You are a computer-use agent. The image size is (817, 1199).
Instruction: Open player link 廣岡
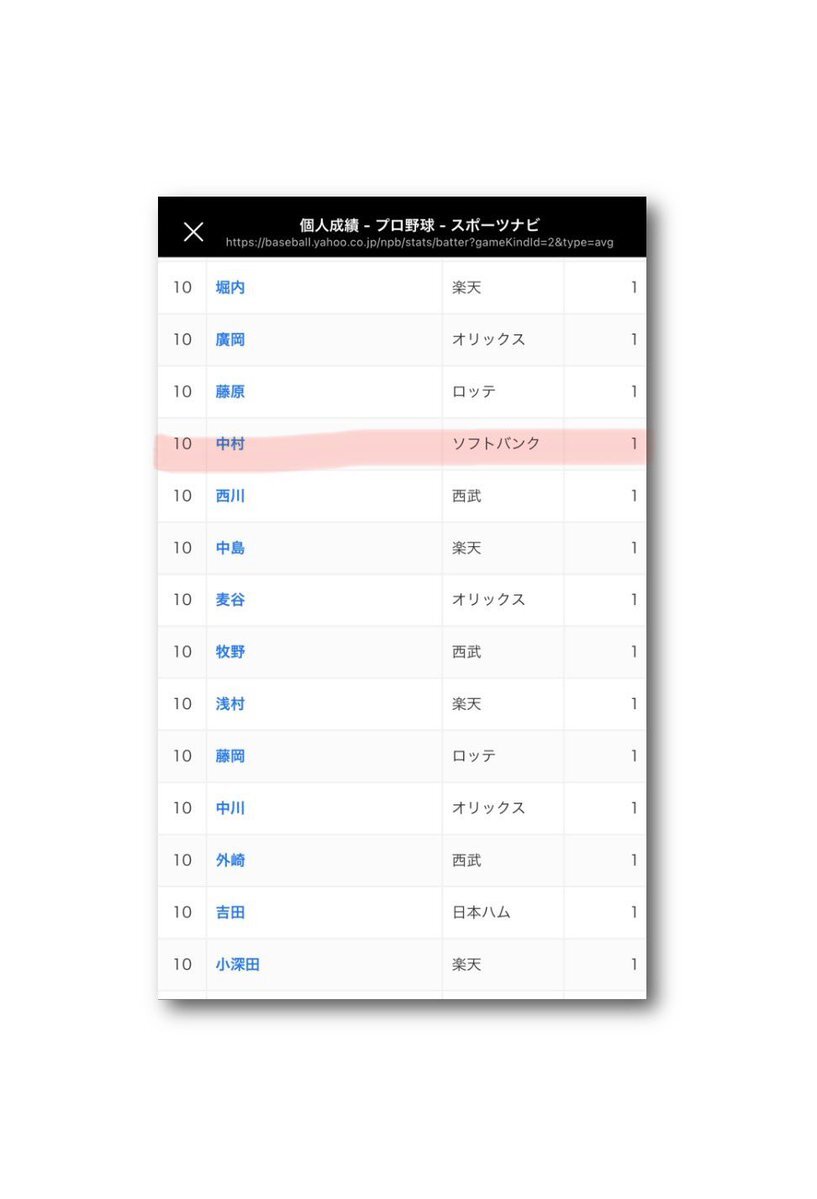tap(230, 340)
